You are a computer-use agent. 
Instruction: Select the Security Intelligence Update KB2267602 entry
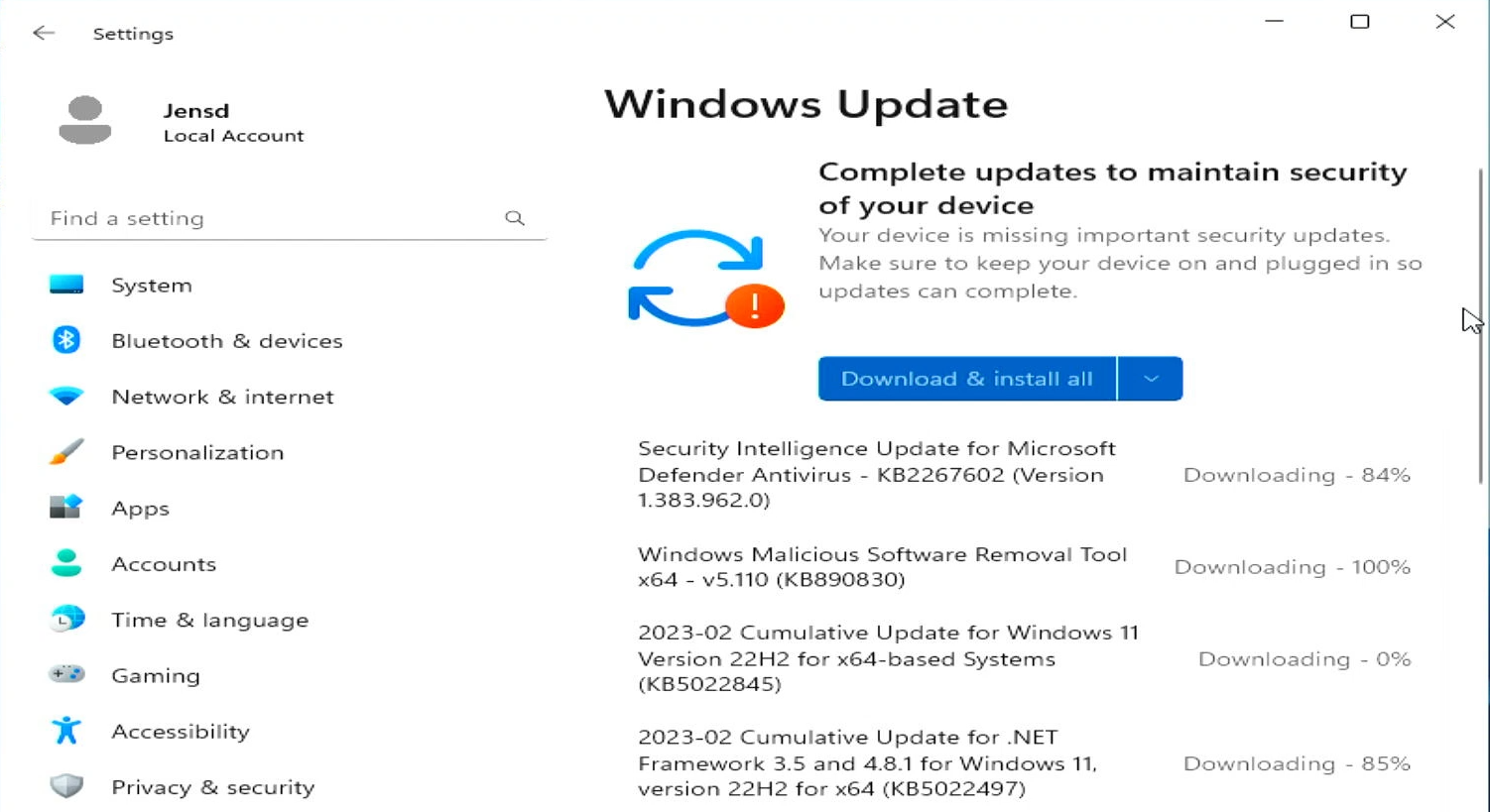point(876,474)
